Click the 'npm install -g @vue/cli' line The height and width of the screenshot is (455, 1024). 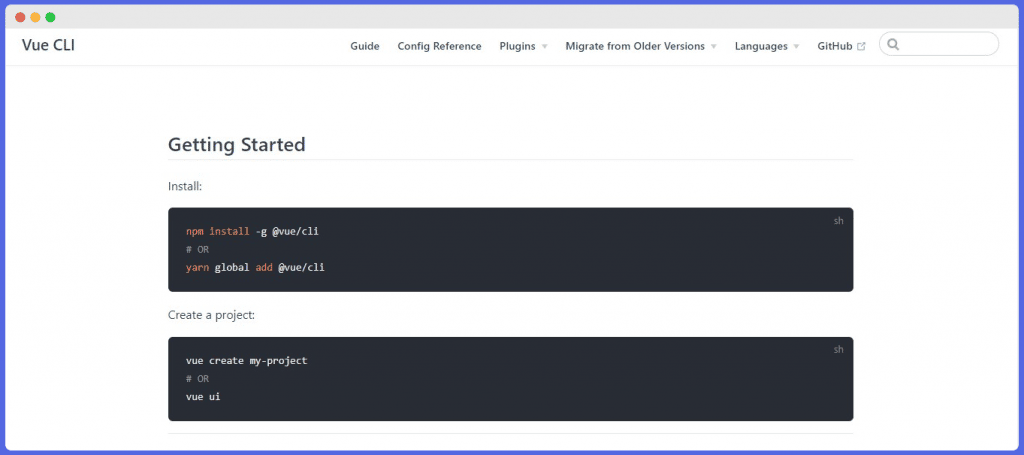point(252,231)
